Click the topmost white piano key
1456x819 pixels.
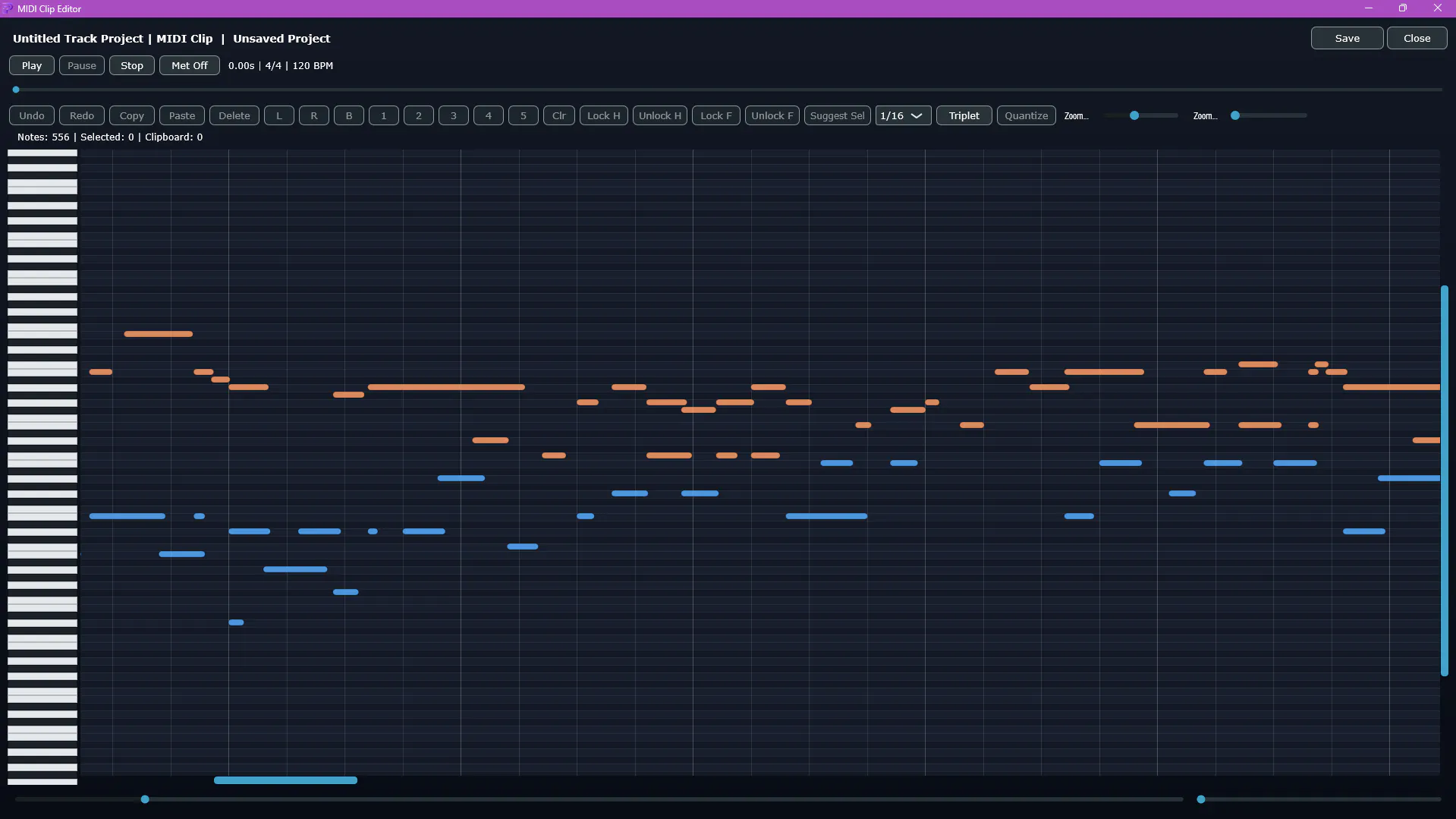coord(42,153)
